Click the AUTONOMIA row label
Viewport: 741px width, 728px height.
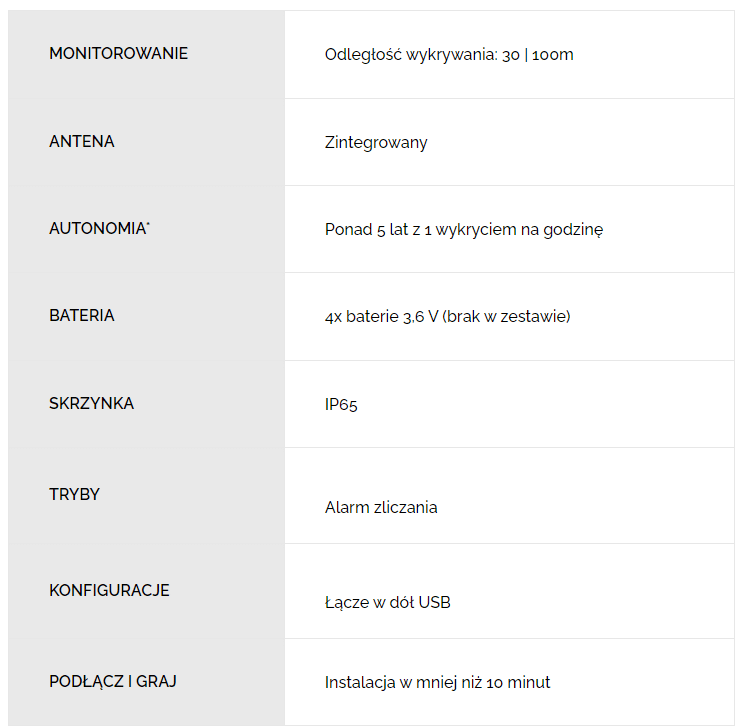(x=98, y=228)
